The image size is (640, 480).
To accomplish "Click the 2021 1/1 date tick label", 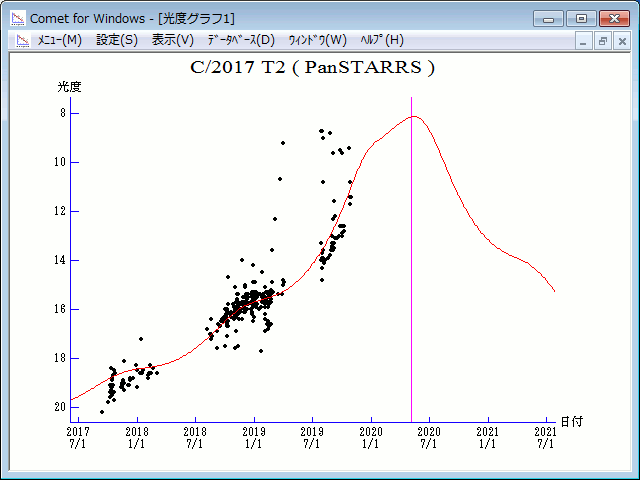I will 487,436.
